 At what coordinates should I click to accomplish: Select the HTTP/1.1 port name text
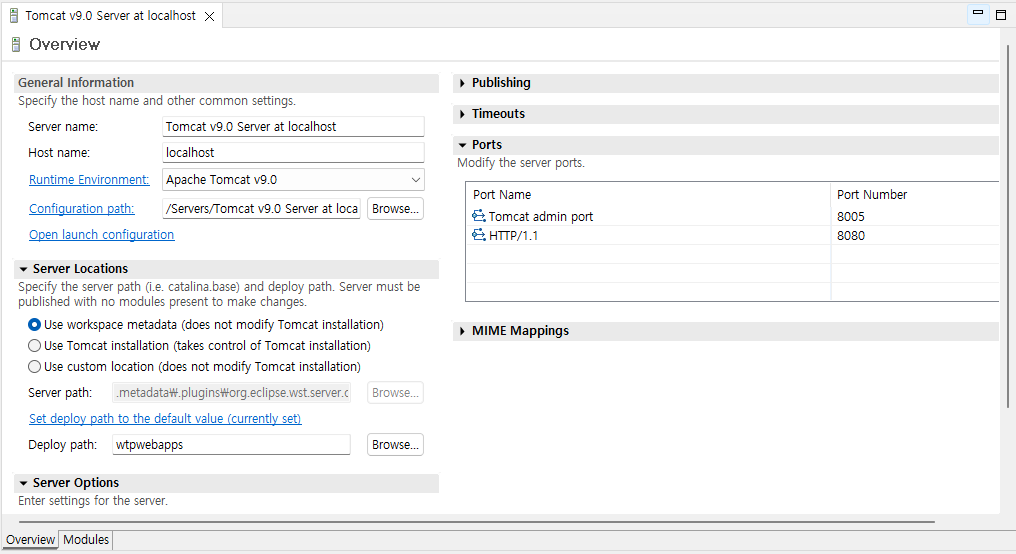pyautogui.click(x=513, y=236)
